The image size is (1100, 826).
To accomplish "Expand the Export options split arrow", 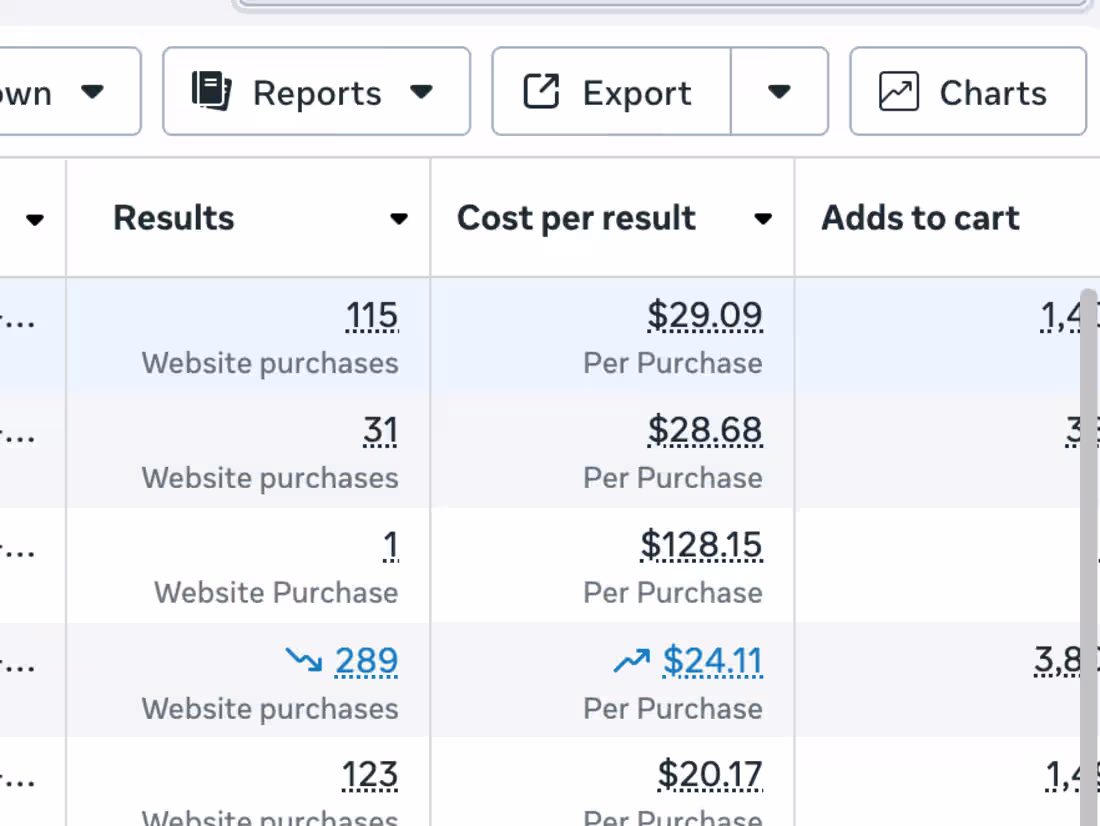I will coord(779,92).
